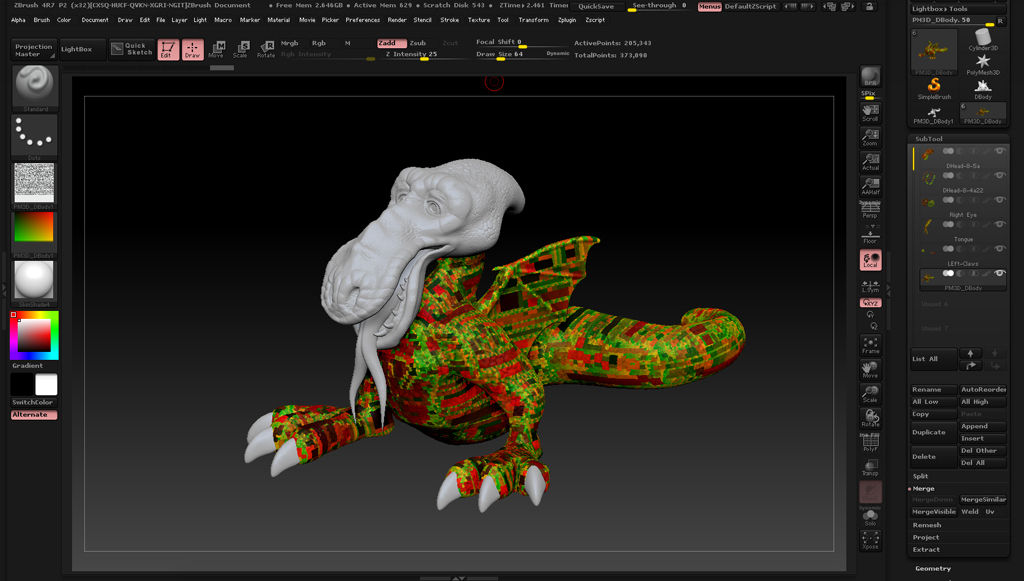Adjust the Z Intensity slider
The height and width of the screenshot is (581, 1024).
[x=424, y=55]
